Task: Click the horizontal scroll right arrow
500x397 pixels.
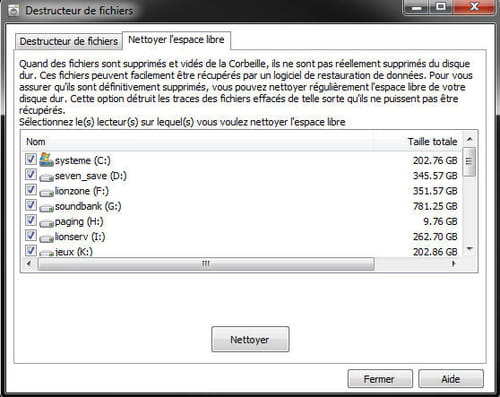Action: tap(453, 264)
